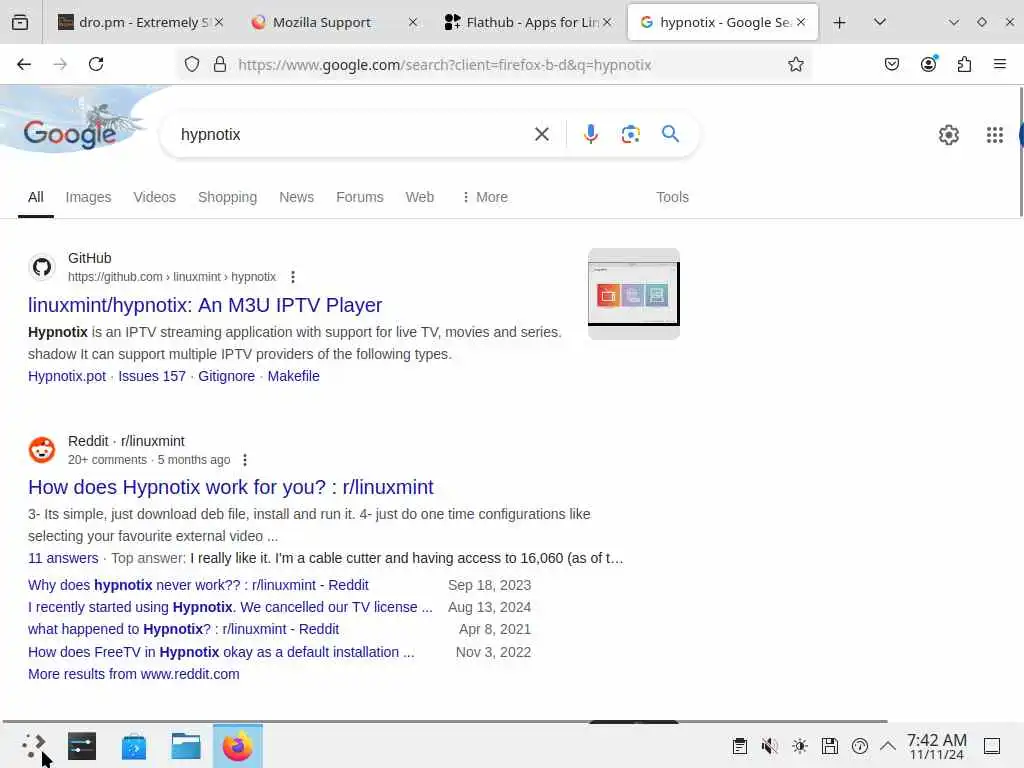Viewport: 1024px width, 768px height.
Task: Select the News search filter
Action: pyautogui.click(x=296, y=197)
